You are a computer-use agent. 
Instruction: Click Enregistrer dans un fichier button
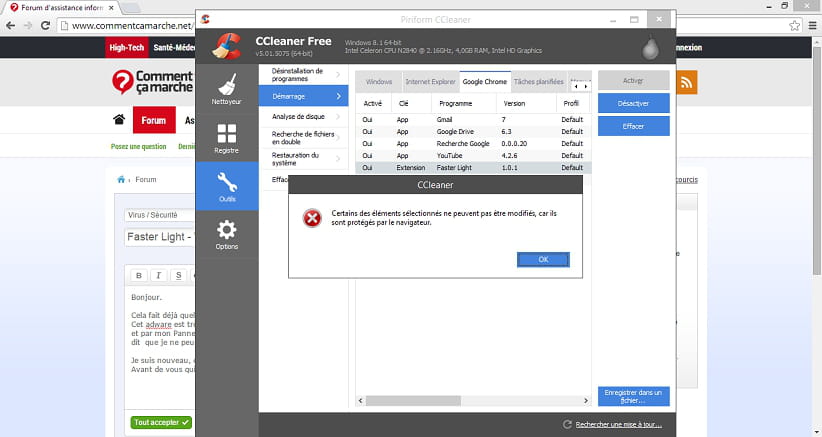click(x=633, y=396)
